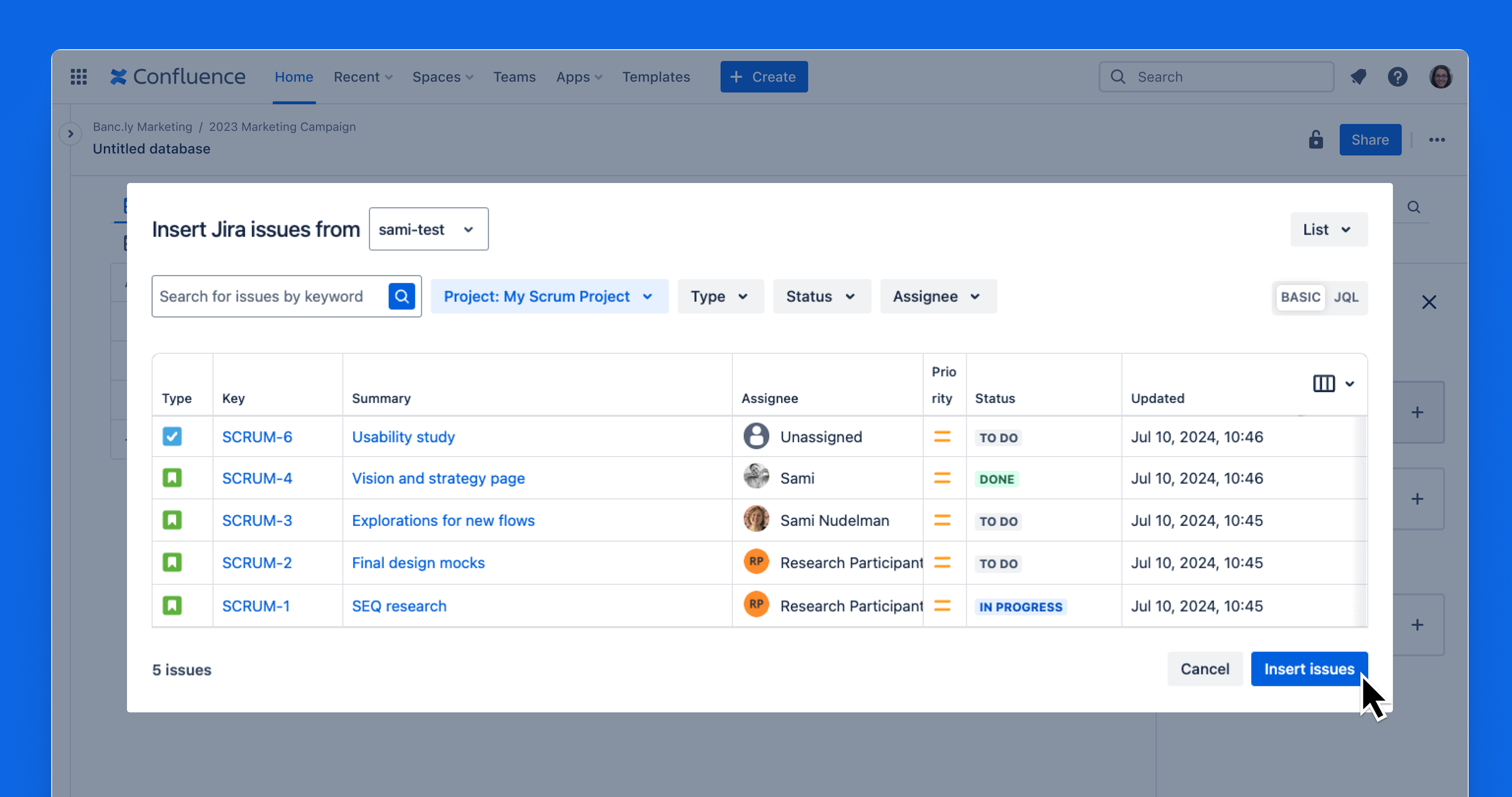
Task: Open the app switcher grid icon
Action: coord(79,77)
